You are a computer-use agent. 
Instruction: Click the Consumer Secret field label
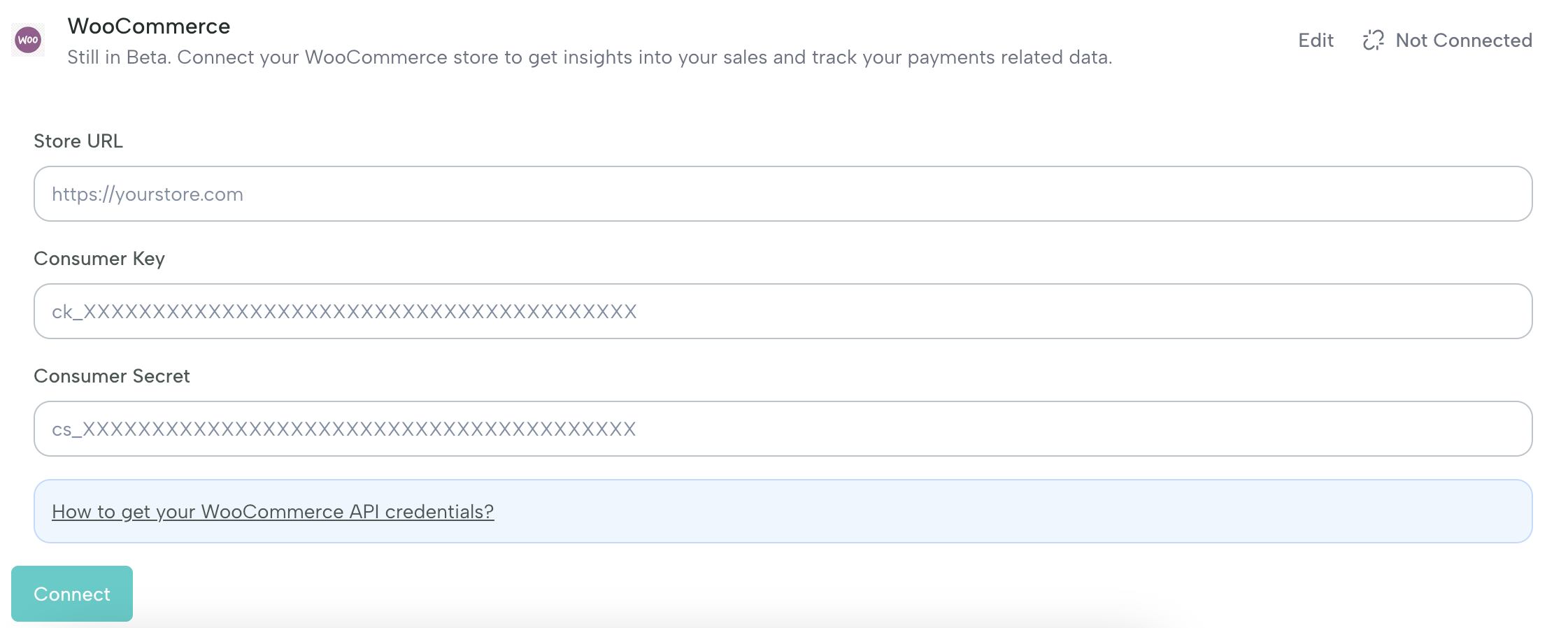[112, 376]
